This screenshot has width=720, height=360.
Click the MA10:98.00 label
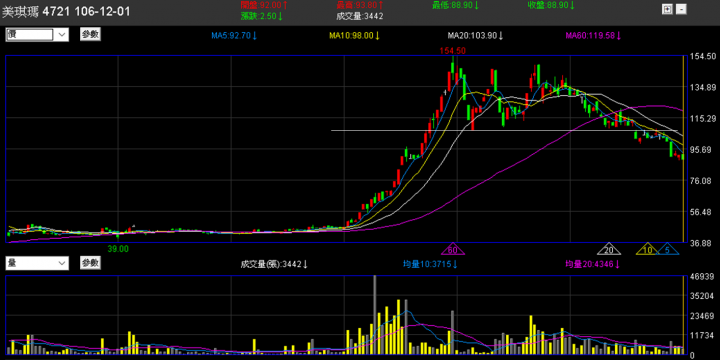point(355,36)
